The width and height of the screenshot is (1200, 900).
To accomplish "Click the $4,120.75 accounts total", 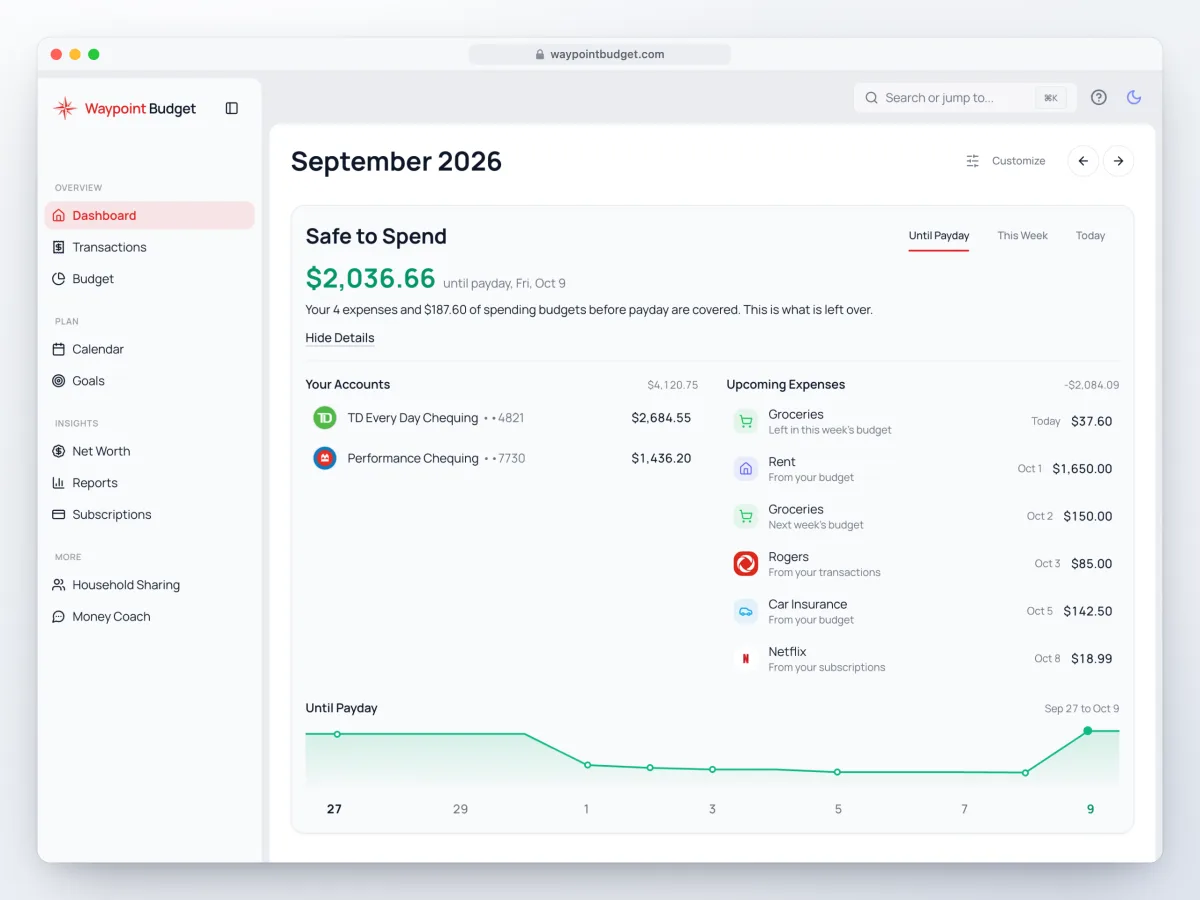I will tap(673, 385).
